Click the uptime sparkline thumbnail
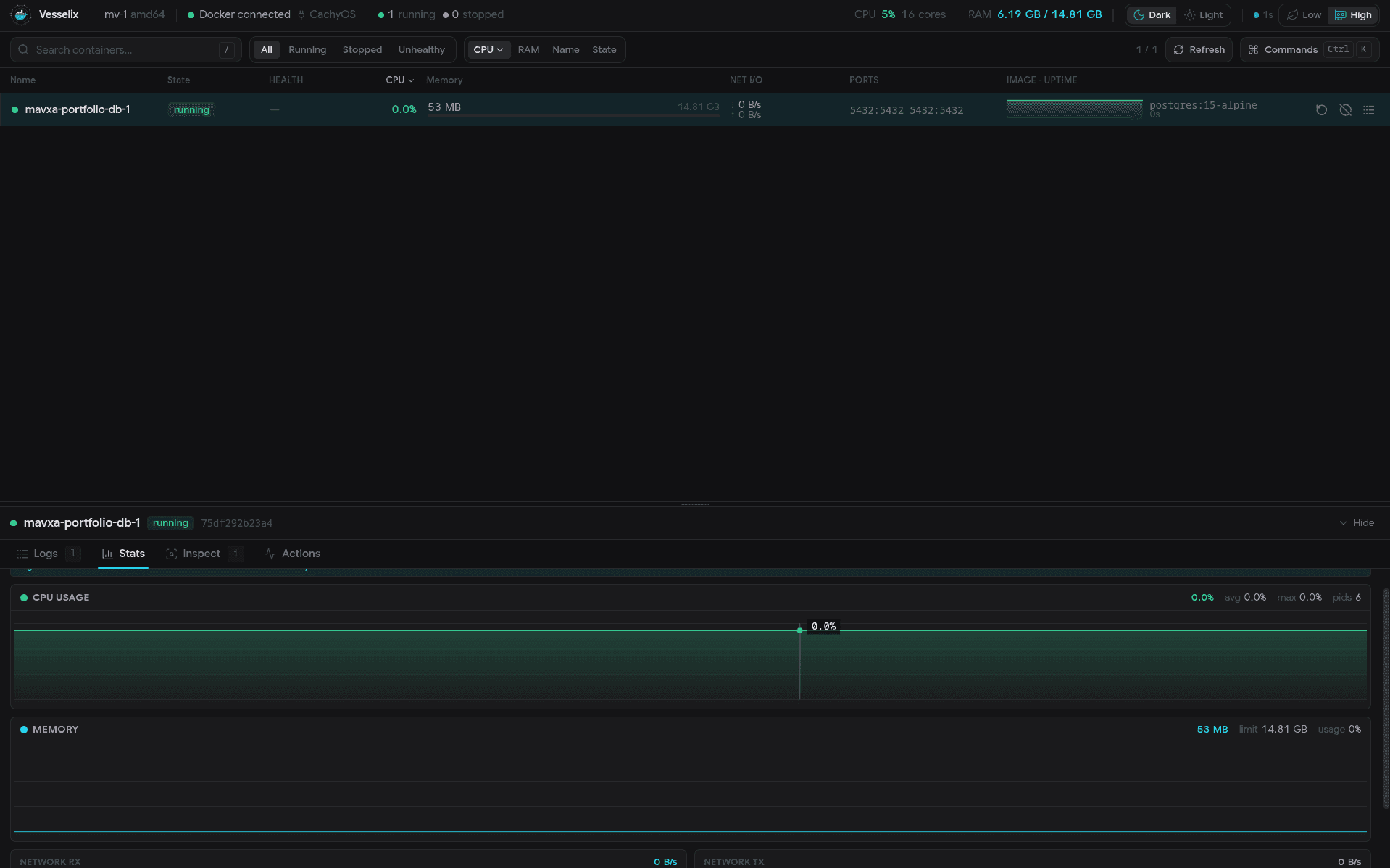 [1074, 109]
